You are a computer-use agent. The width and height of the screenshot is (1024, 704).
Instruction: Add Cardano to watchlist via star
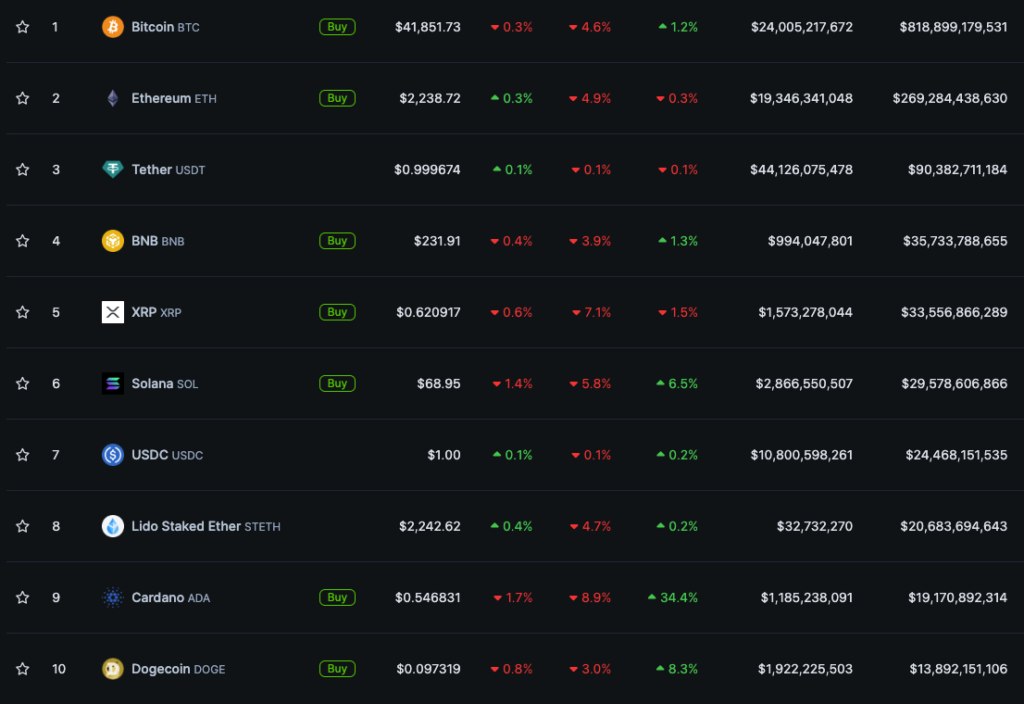(22, 598)
